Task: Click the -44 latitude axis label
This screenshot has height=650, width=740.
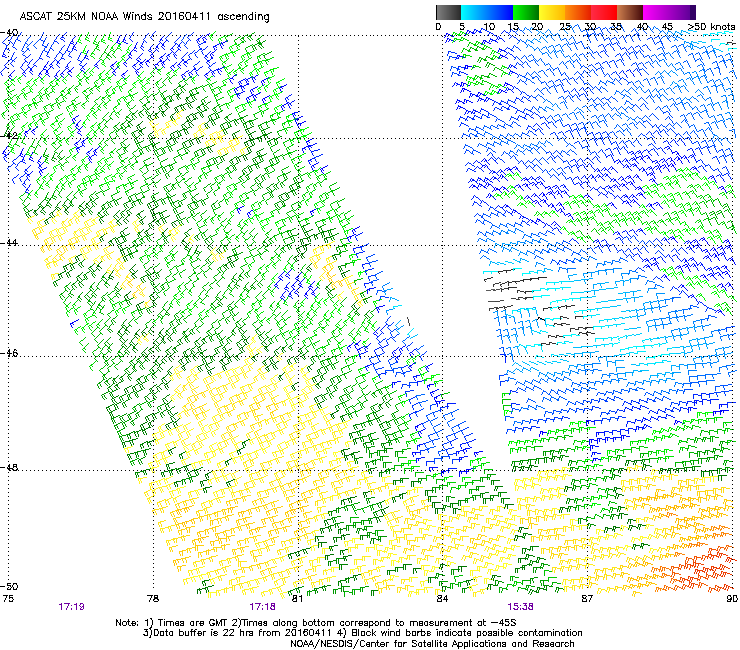Action: pos(9,243)
